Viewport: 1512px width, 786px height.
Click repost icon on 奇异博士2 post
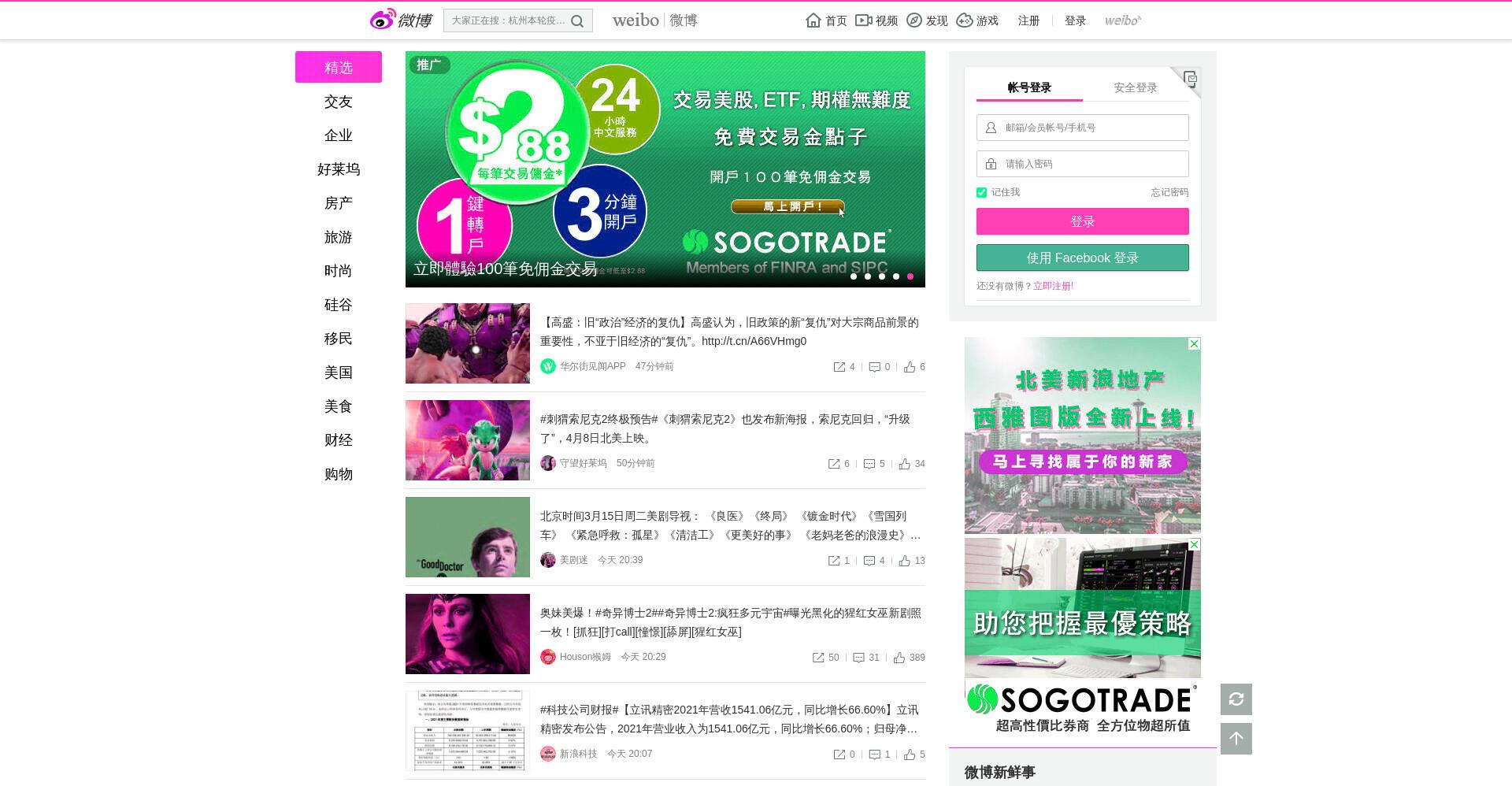818,658
